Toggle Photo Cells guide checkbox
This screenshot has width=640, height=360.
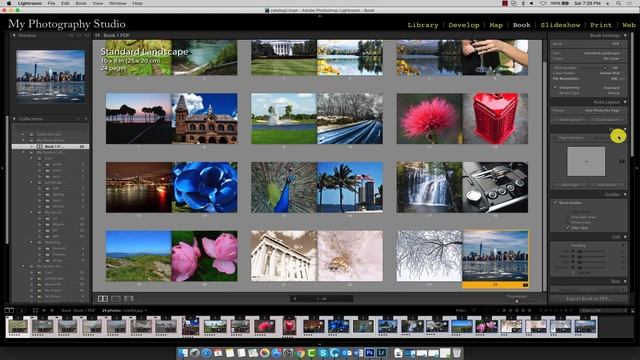(x=567, y=222)
